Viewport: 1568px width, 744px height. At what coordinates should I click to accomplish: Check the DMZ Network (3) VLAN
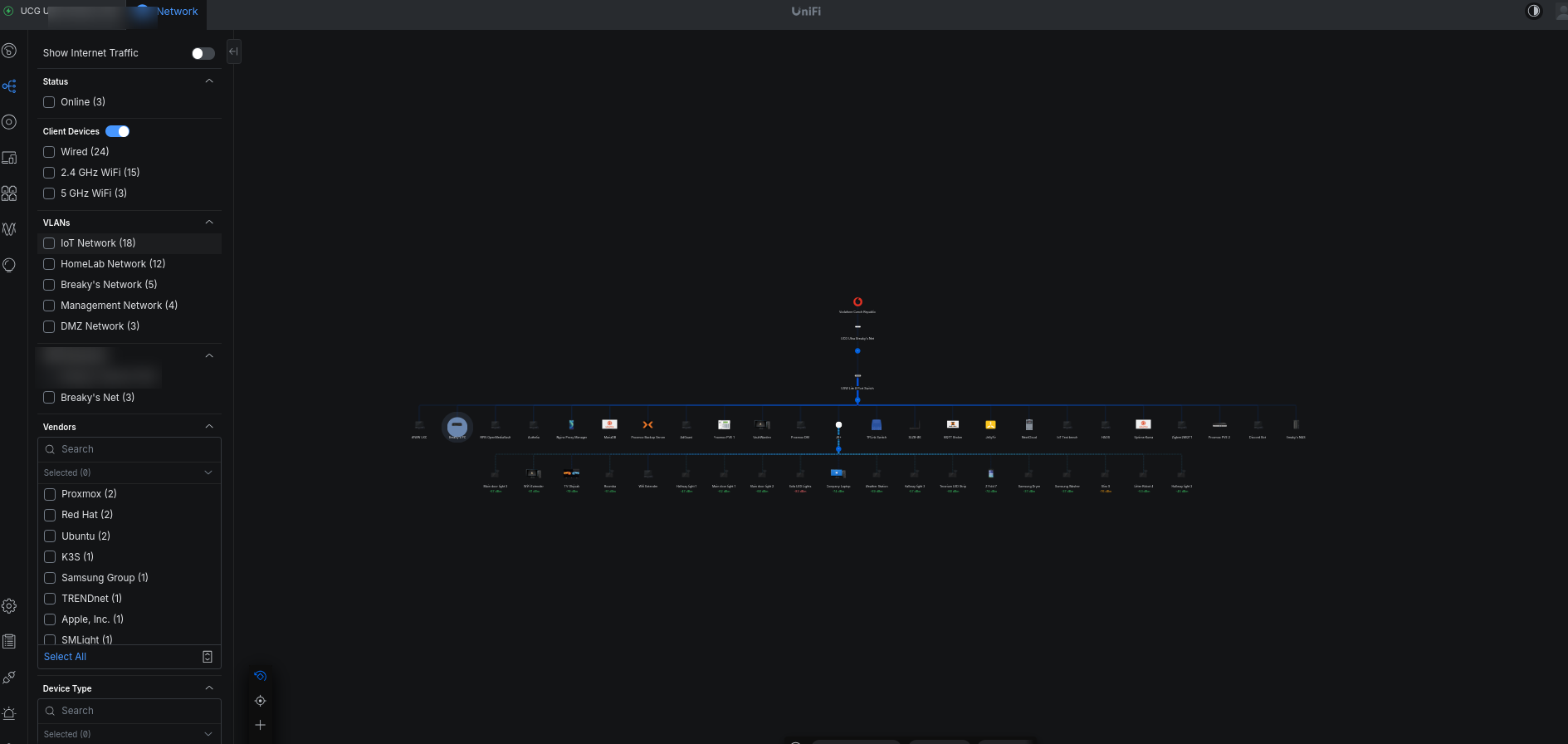49,326
